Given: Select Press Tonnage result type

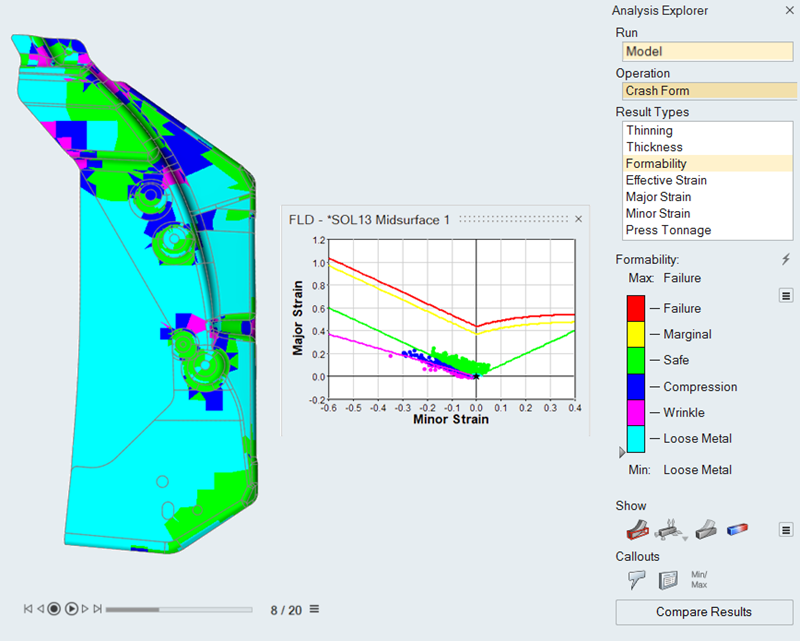Looking at the screenshot, I should point(668,230).
